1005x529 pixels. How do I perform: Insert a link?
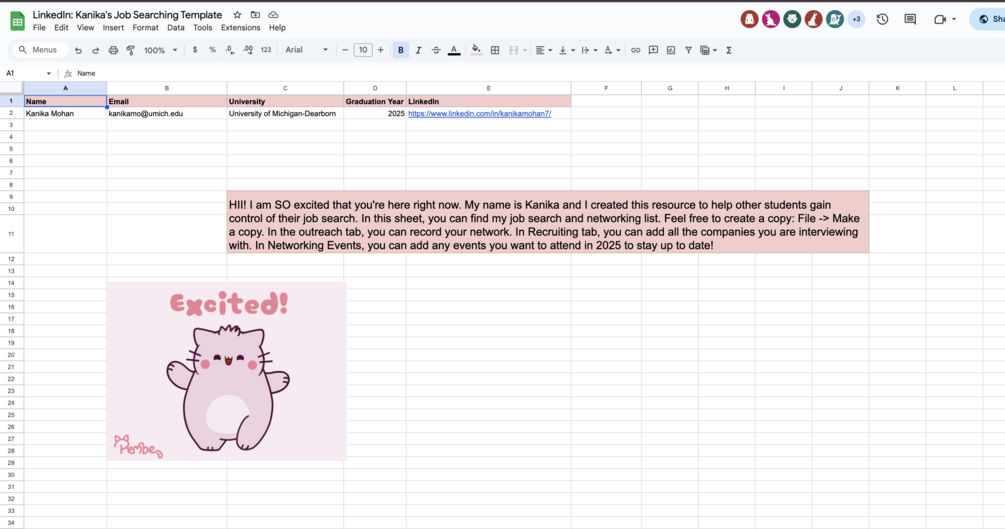coord(635,50)
